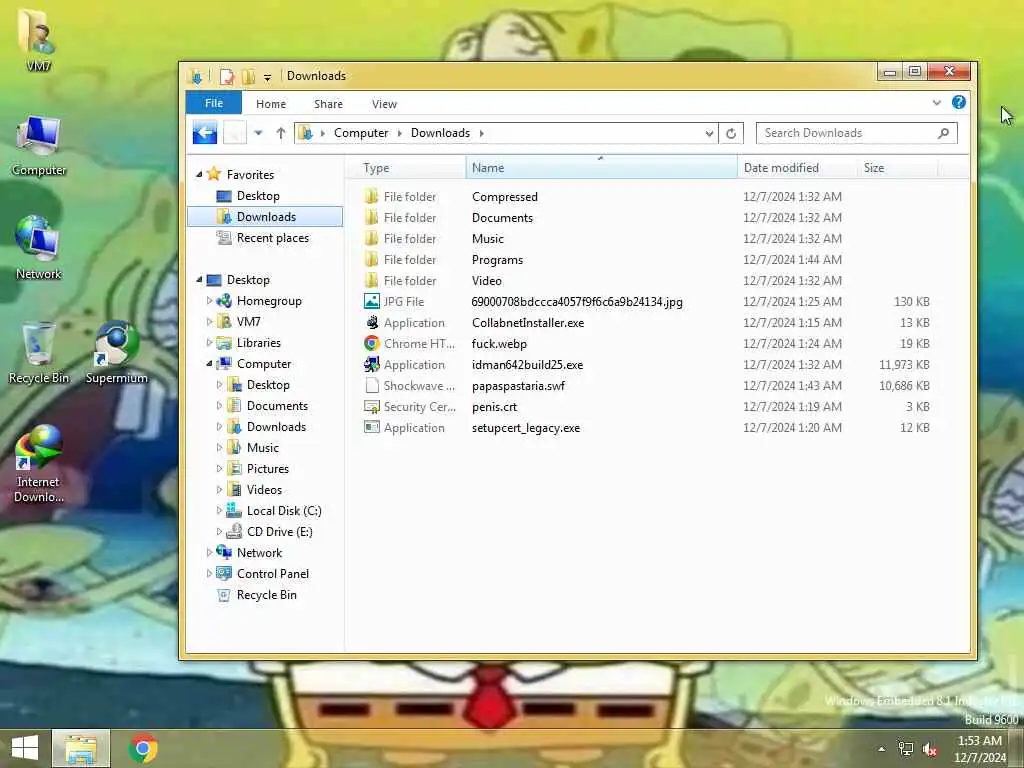Screen dimensions: 1024x768
Task: Click Computer in the address bar breadcrumb
Action: (360, 133)
